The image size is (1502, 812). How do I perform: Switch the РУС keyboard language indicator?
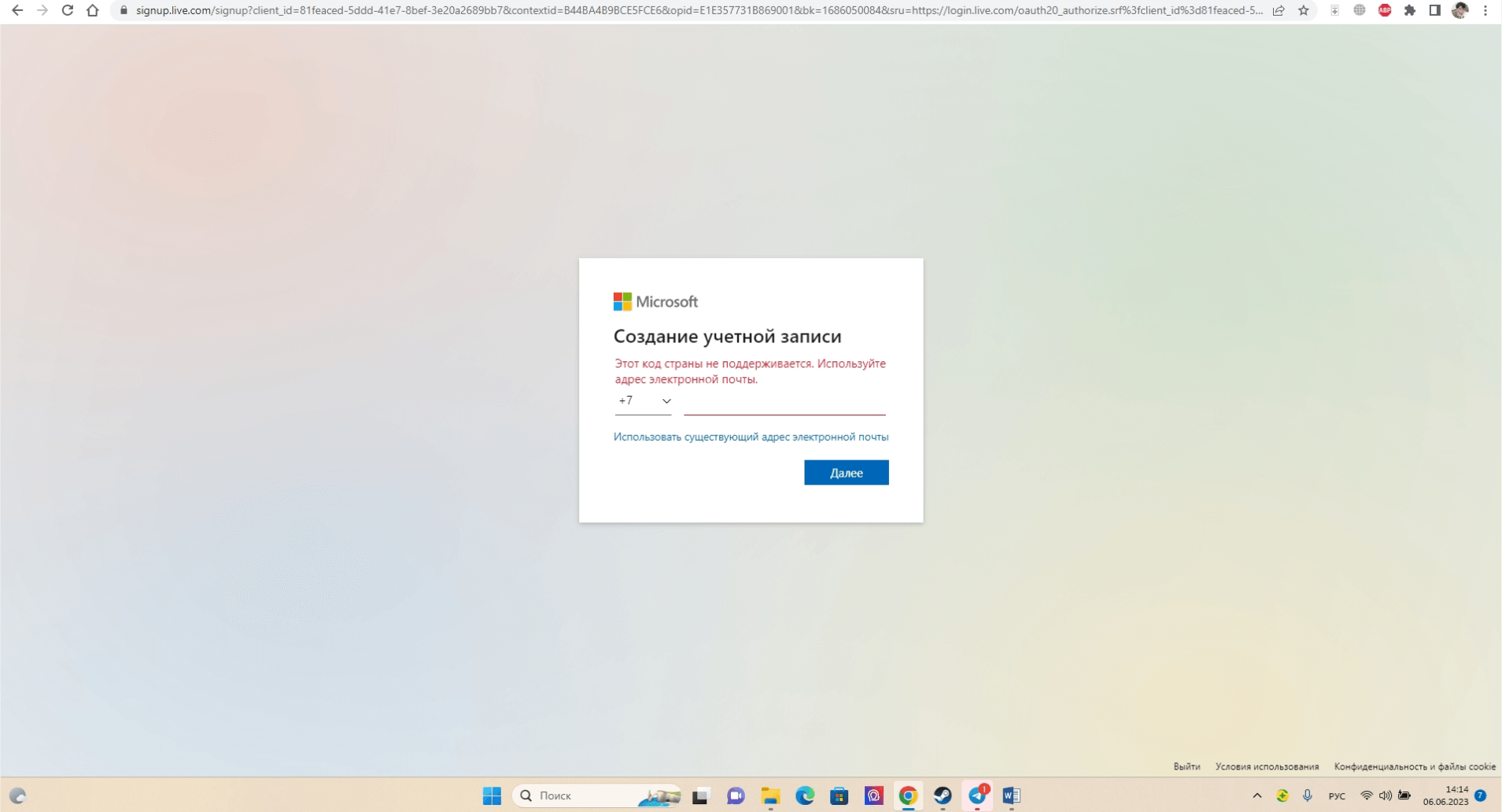1337,796
